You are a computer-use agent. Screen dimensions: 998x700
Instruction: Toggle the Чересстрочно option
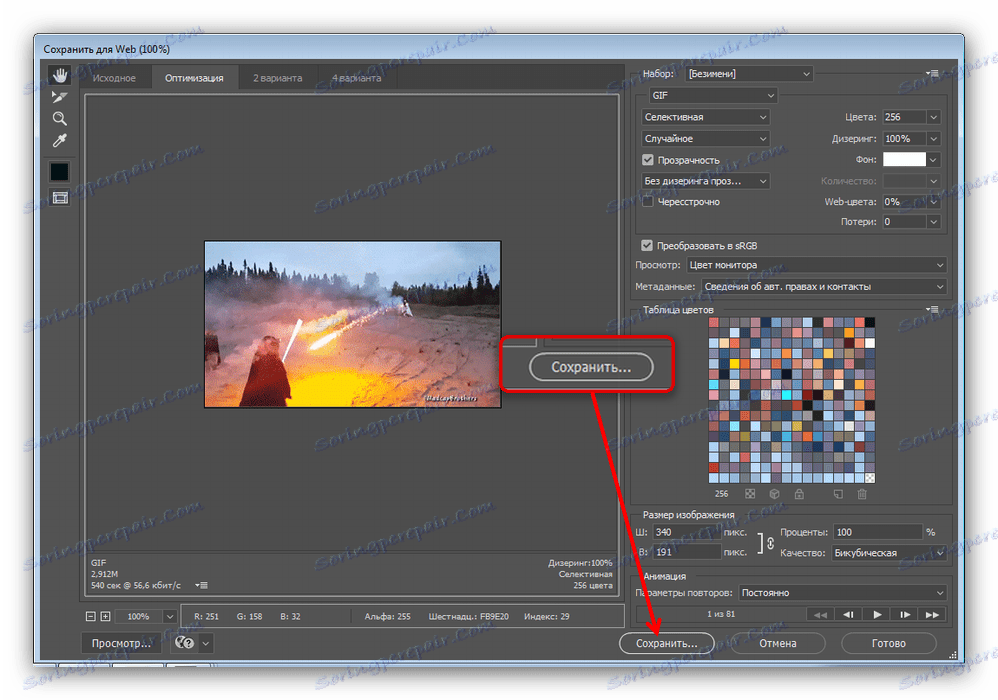[x=646, y=201]
